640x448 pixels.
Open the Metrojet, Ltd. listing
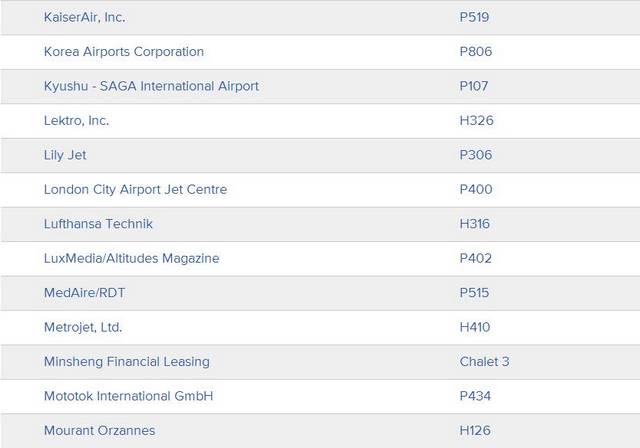(x=83, y=327)
